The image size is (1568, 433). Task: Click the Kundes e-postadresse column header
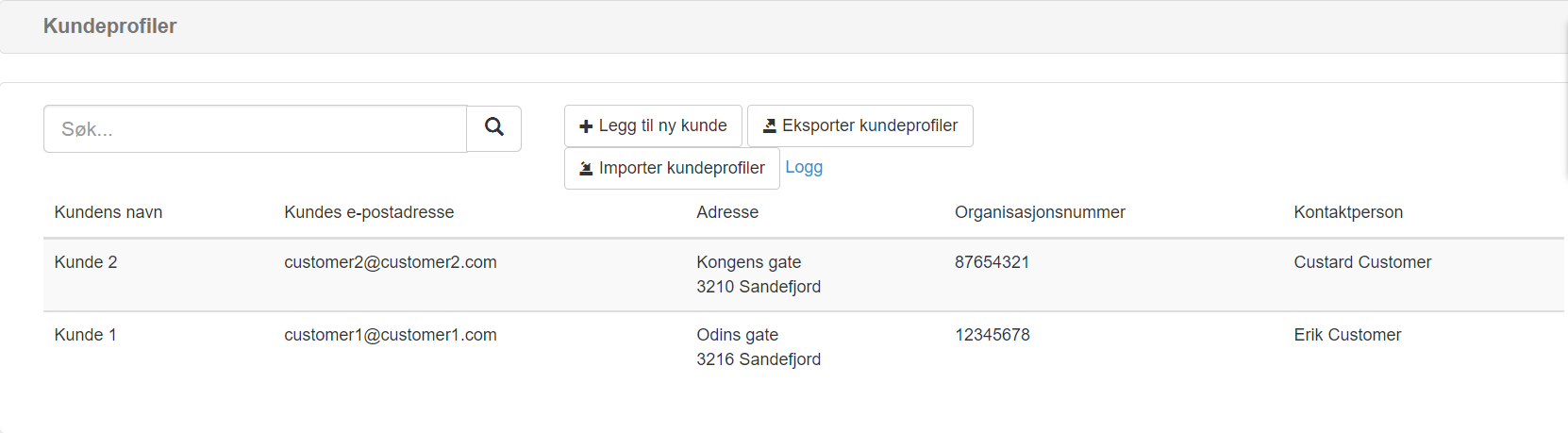coord(369,212)
